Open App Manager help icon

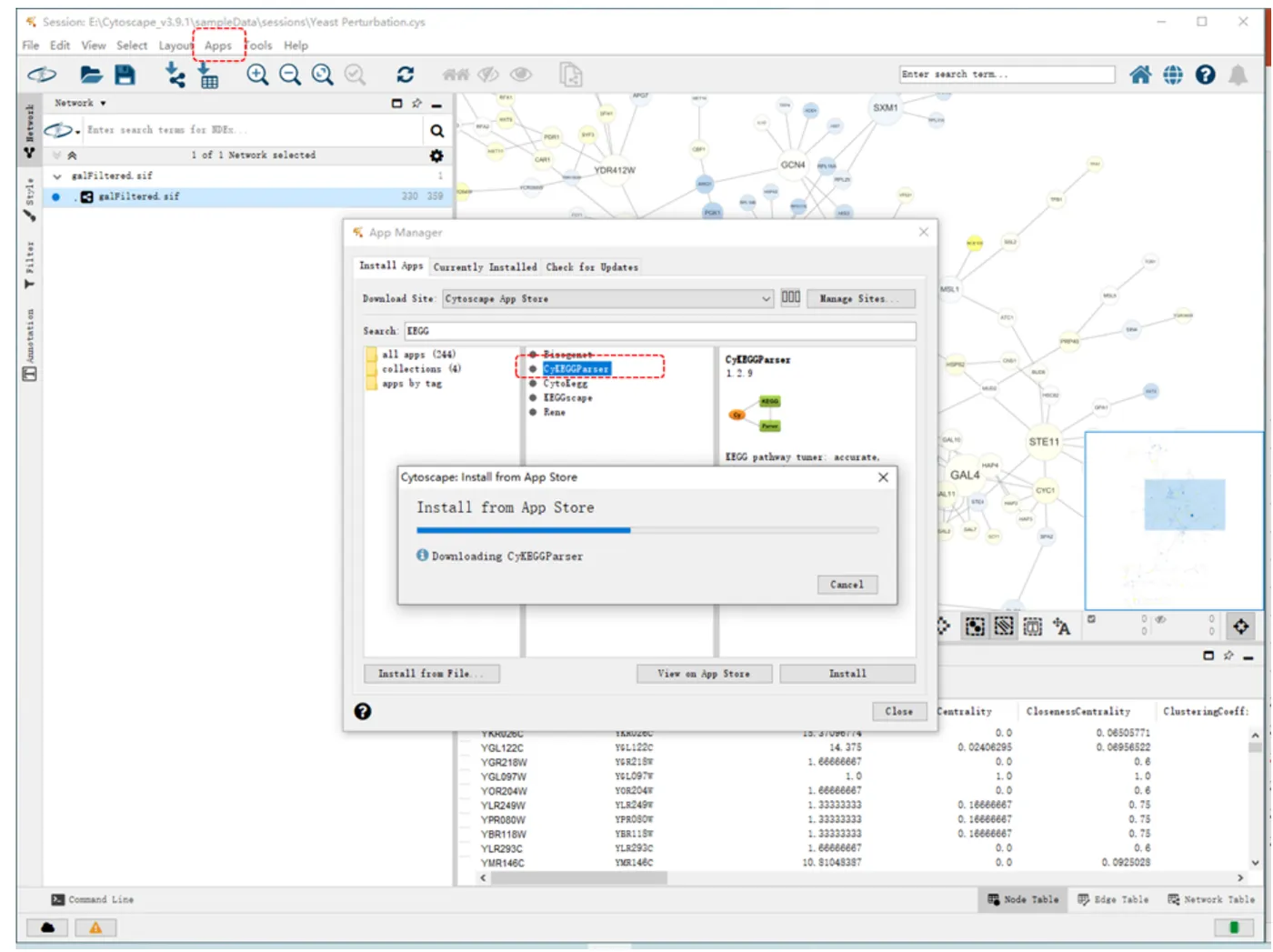point(363,712)
